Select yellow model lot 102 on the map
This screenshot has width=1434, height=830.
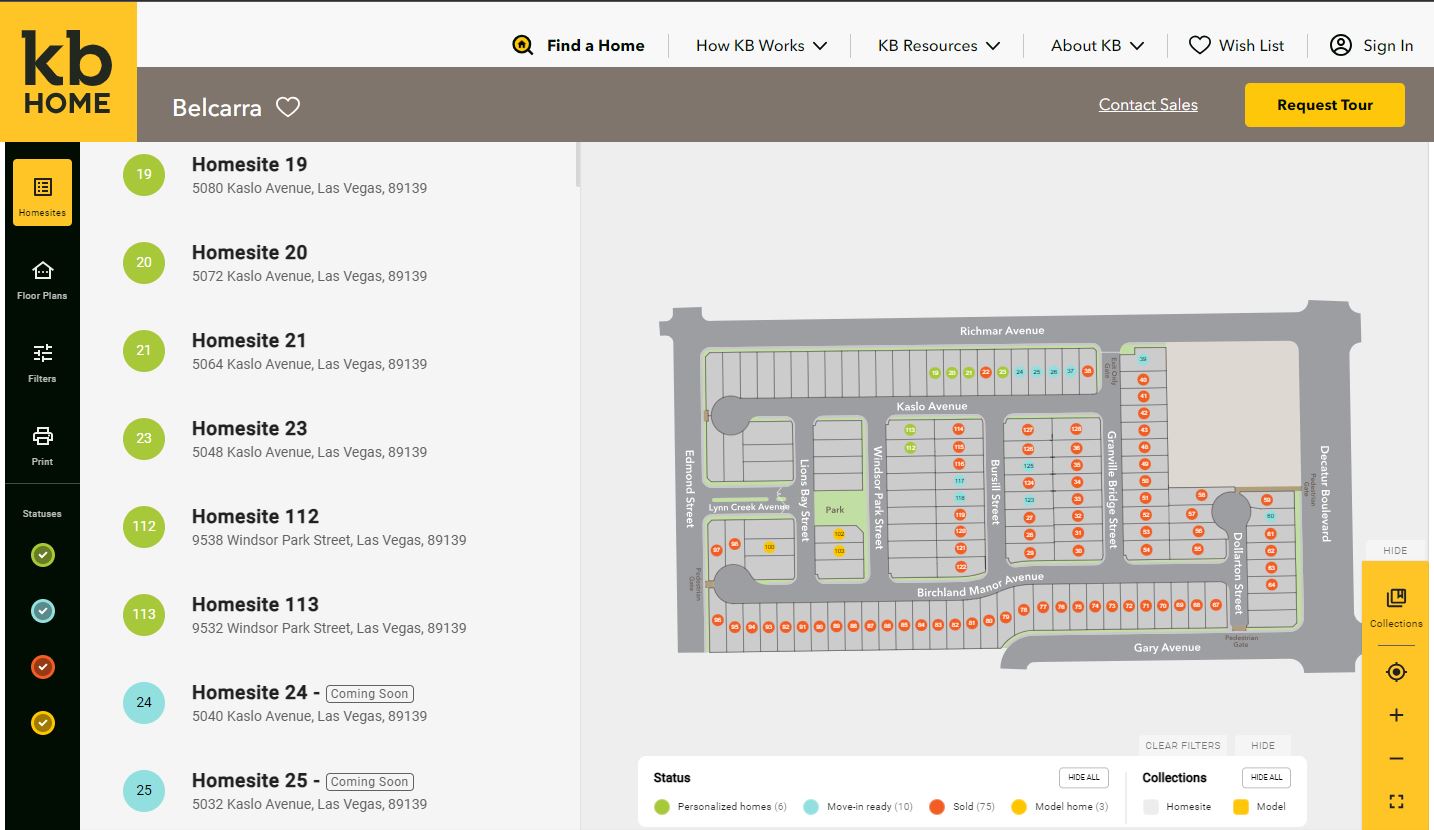pyautogui.click(x=839, y=534)
